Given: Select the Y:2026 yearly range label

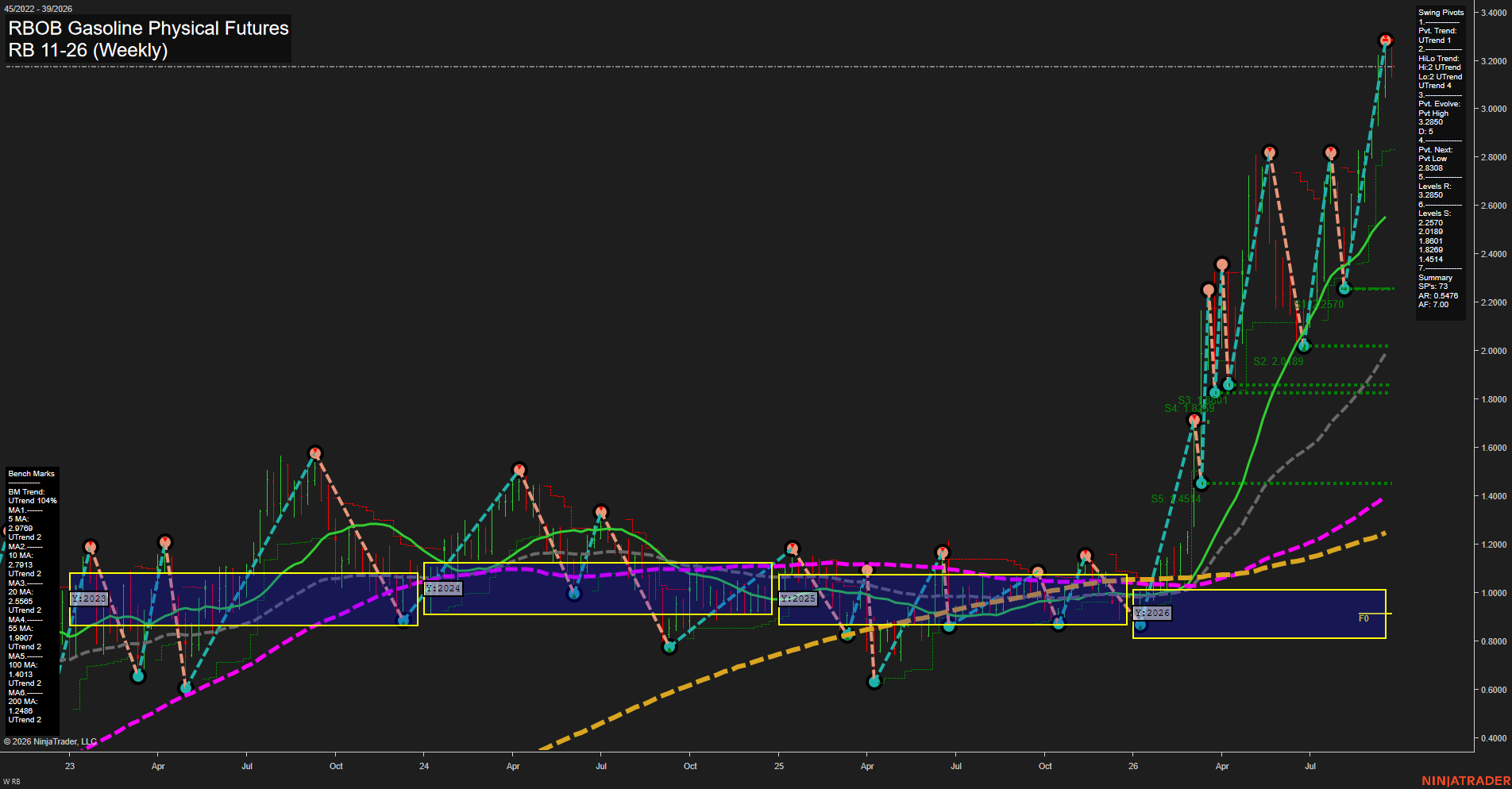Looking at the screenshot, I should (x=1152, y=613).
